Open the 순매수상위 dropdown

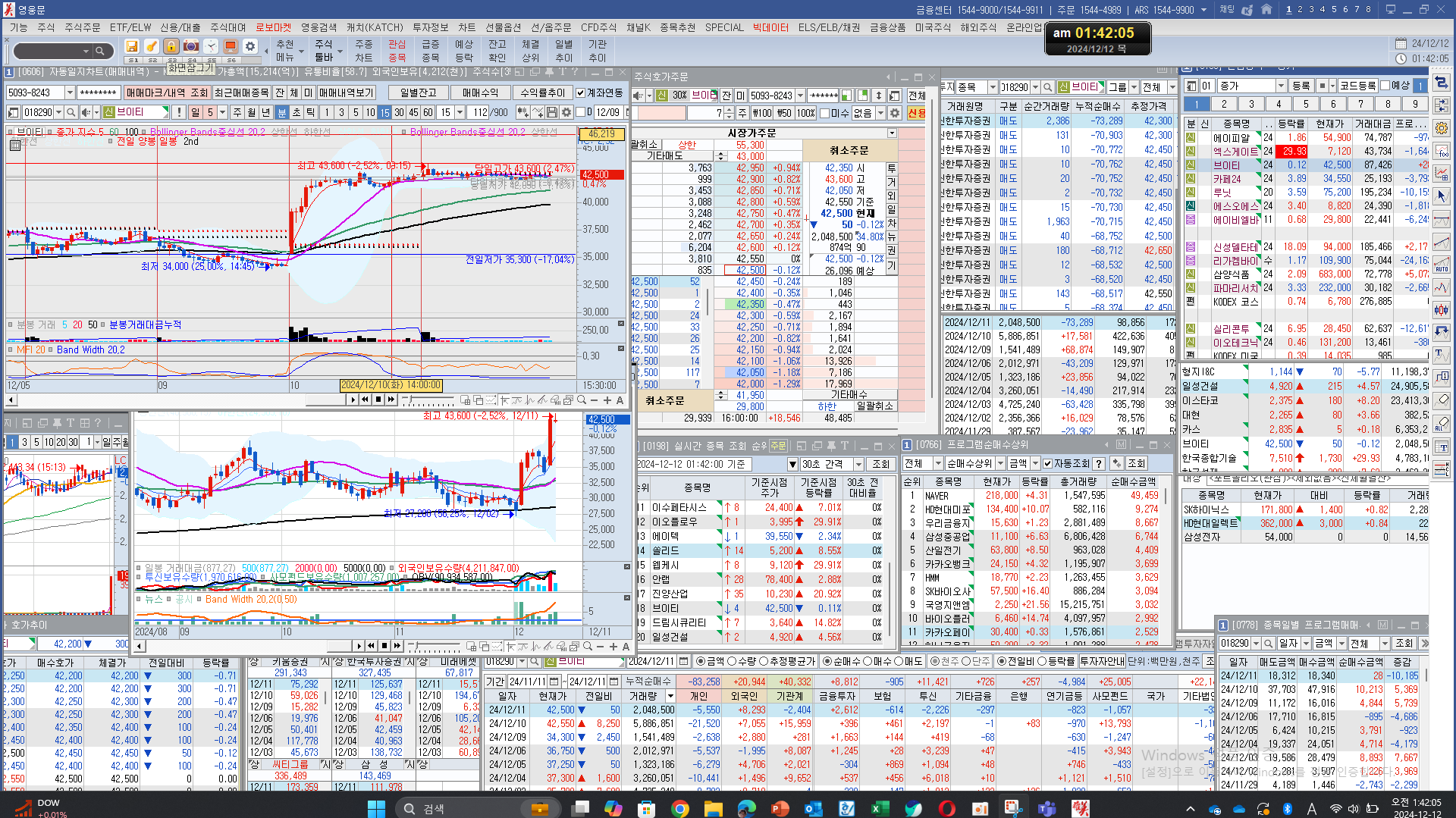(x=1000, y=463)
